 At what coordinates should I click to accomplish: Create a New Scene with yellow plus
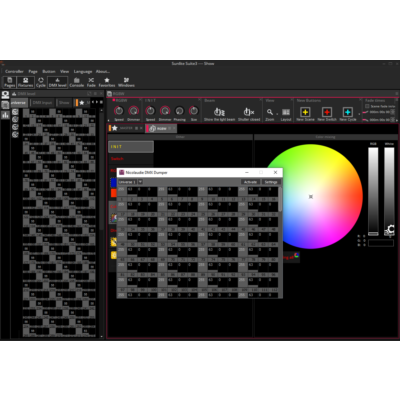[305, 112]
